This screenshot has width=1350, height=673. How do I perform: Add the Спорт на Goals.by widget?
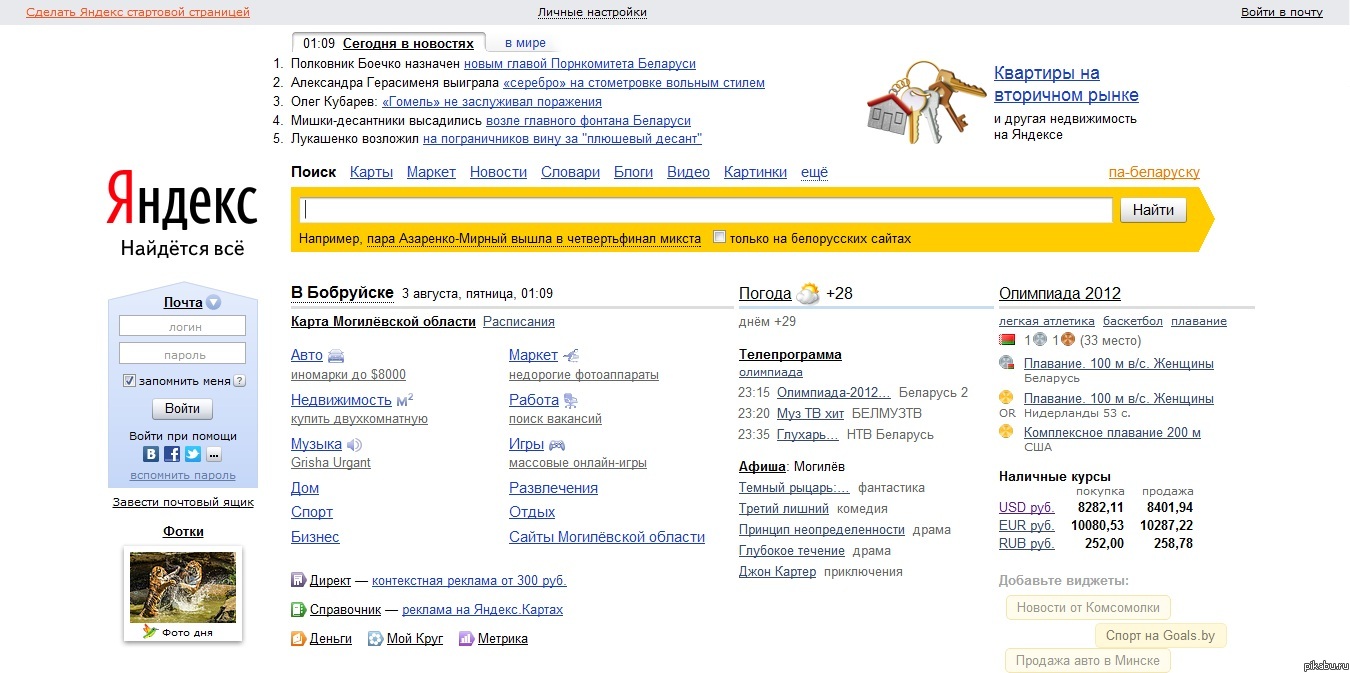click(x=1161, y=635)
